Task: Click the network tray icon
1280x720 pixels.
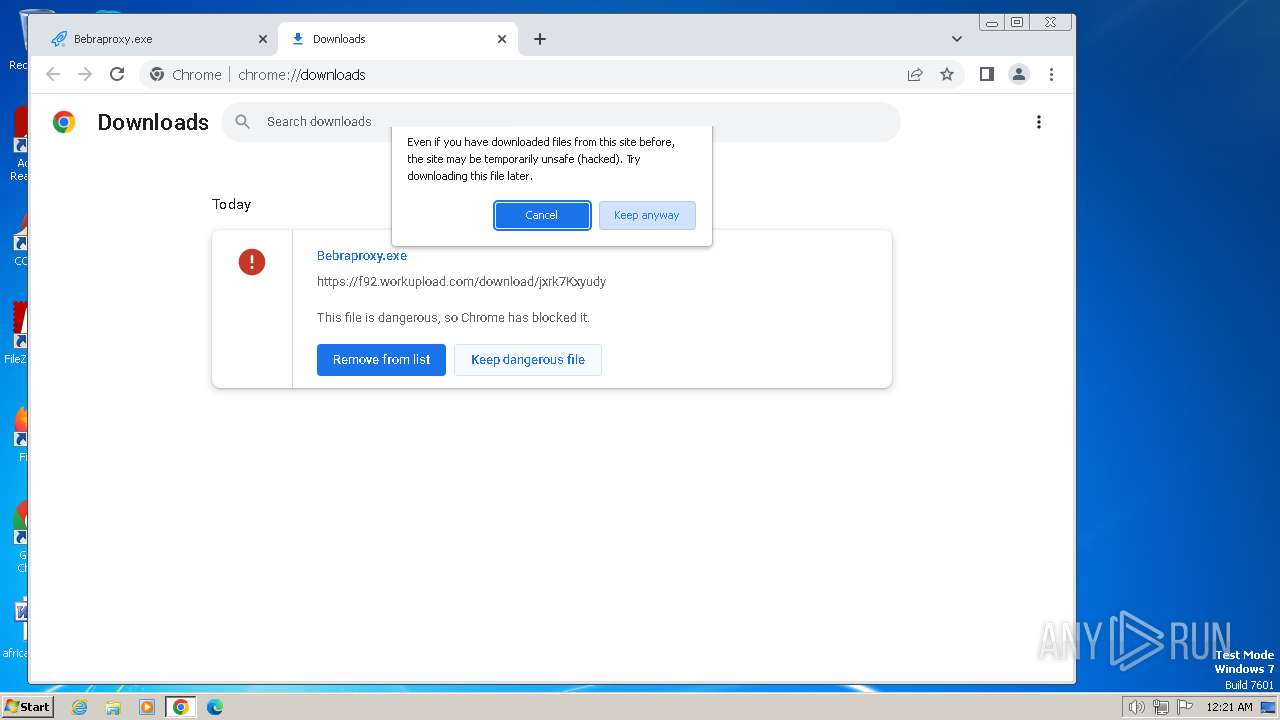Action: [1160, 707]
